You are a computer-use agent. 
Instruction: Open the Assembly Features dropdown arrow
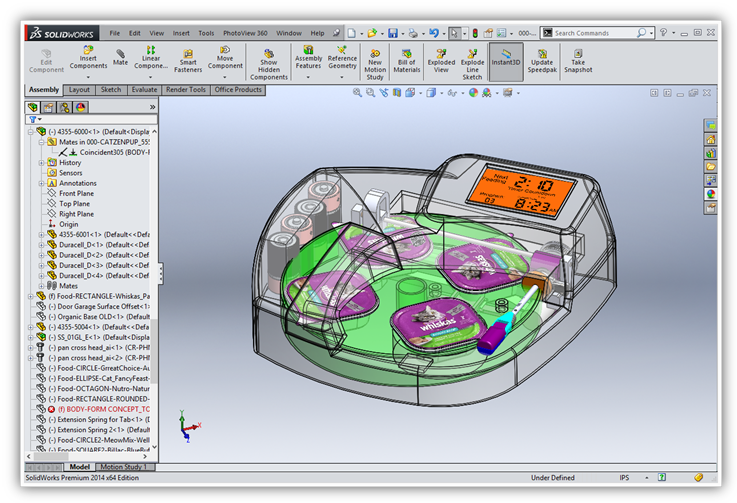tap(308, 75)
